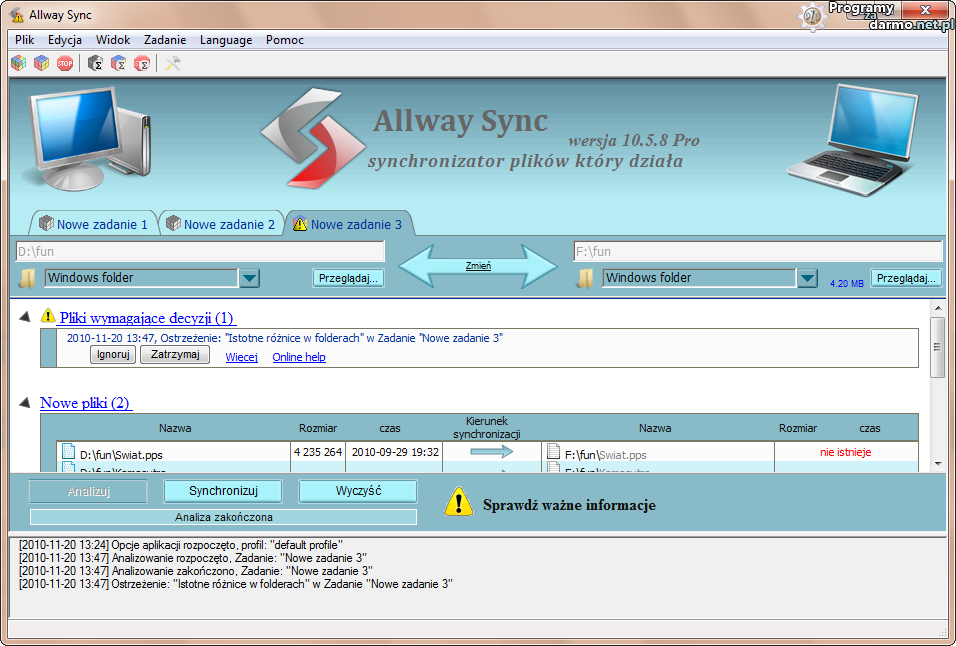Viewport: 956px width, 646px height.
Task: Click the colorful cube with sigma icon
Action: (119, 63)
